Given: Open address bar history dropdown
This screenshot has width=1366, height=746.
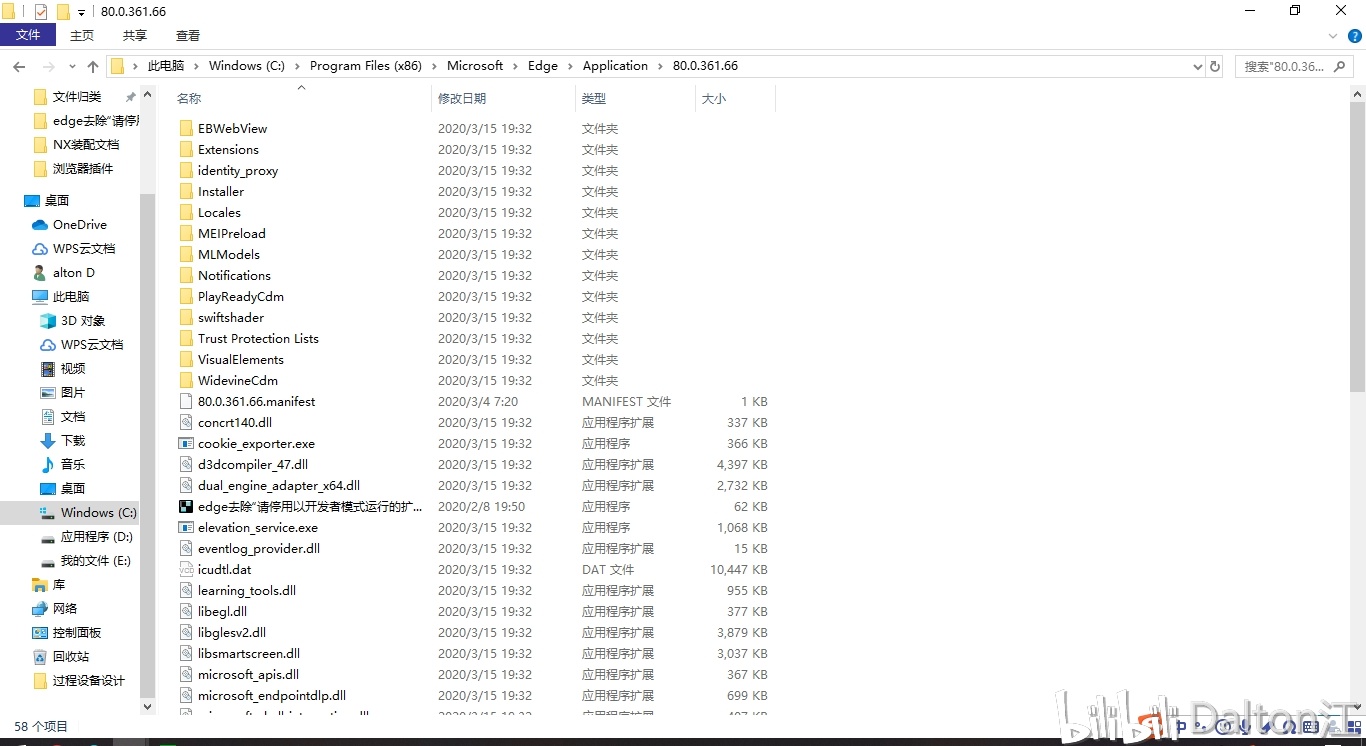Looking at the screenshot, I should pos(1198,66).
